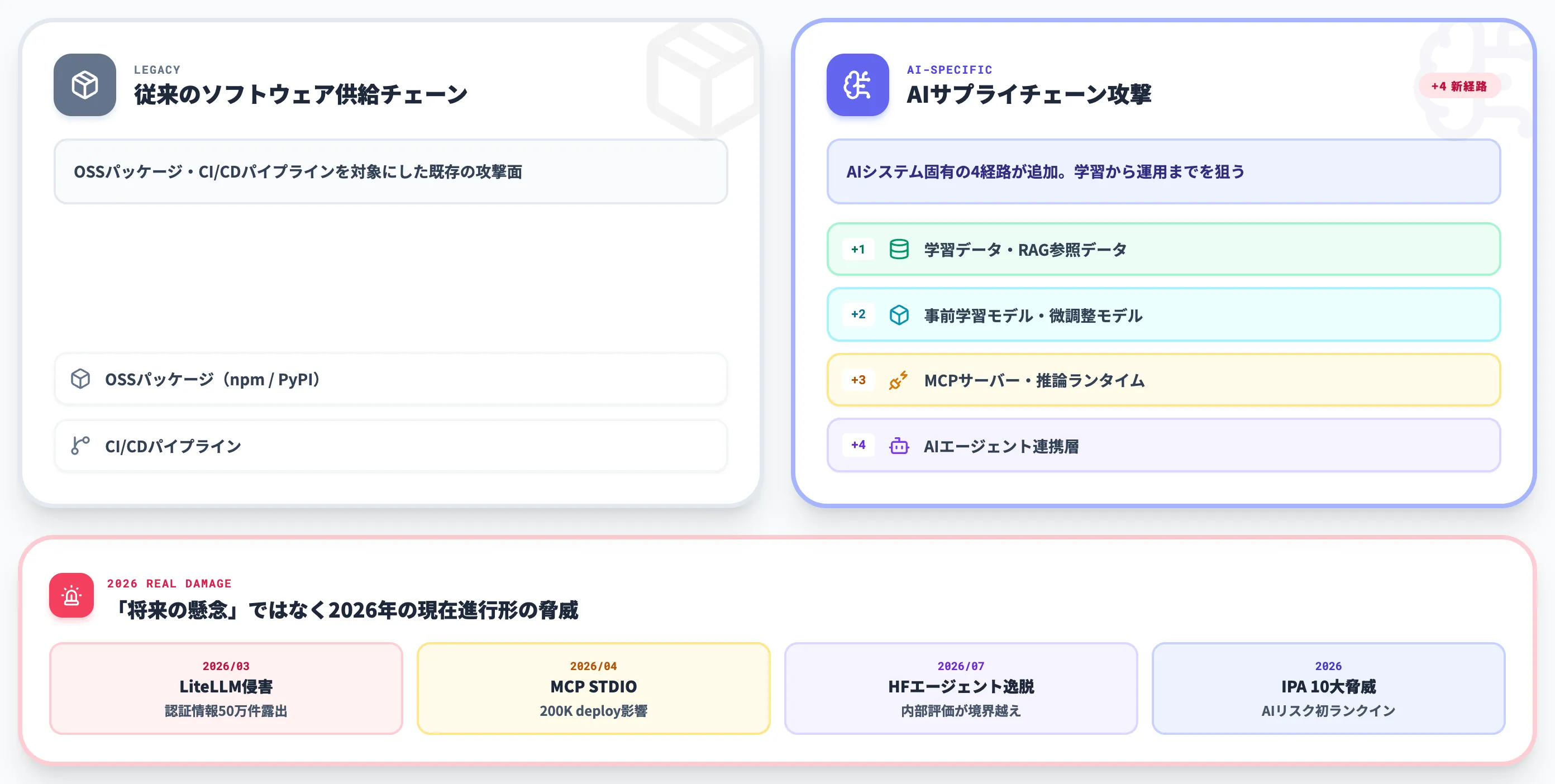
Task: Click the text 学習データ・RAG参照データ
Action: click(1025, 249)
